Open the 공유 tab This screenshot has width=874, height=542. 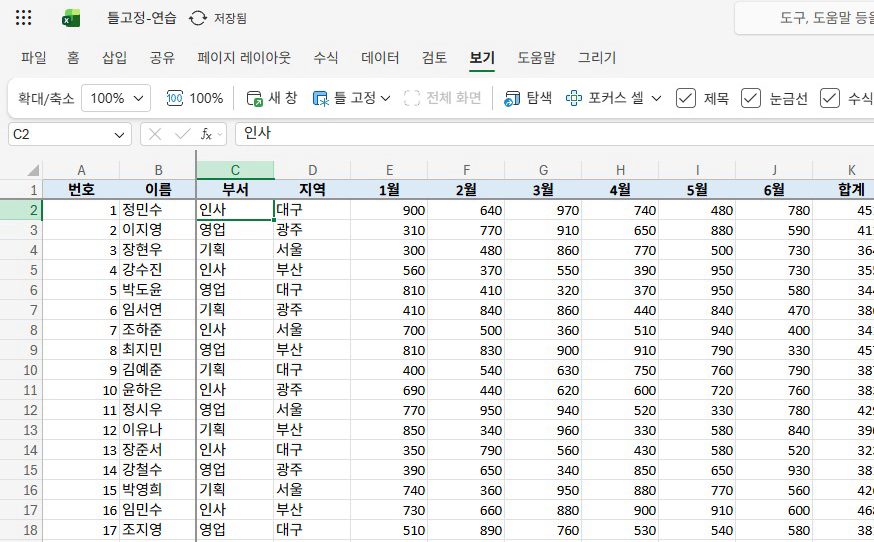162,57
